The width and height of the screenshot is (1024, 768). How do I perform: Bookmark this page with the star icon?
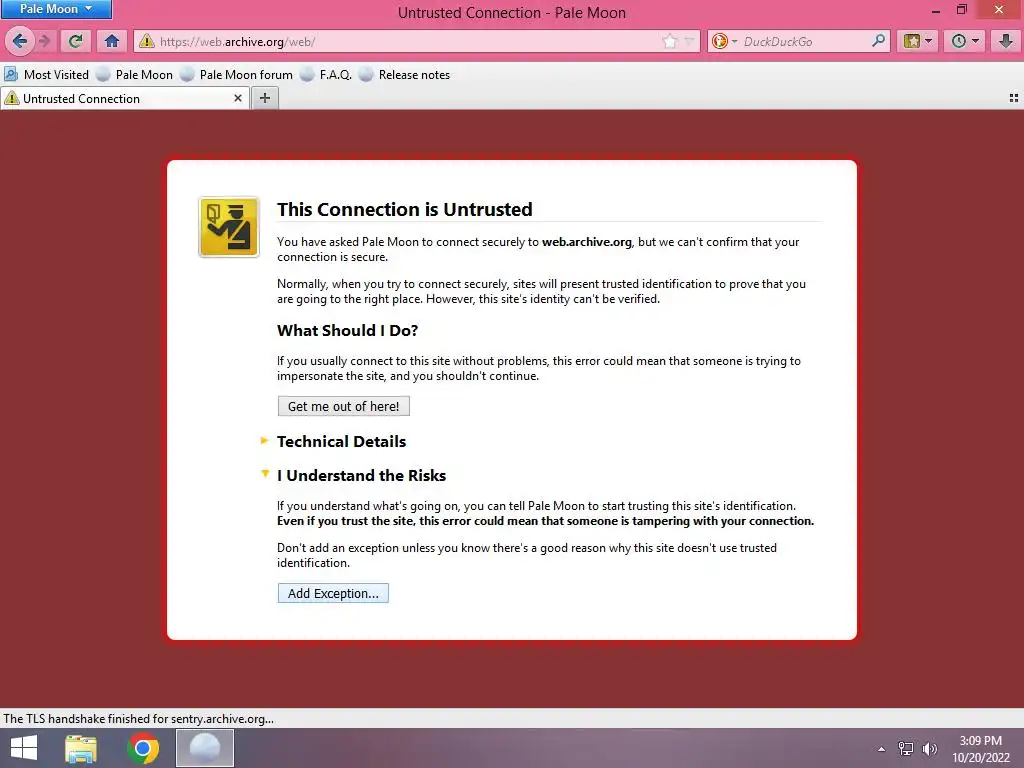(669, 42)
